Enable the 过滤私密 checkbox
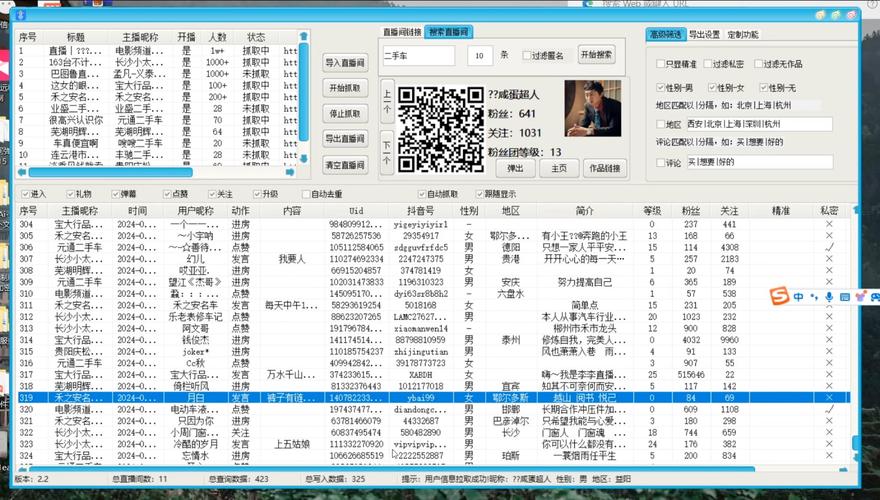The height and width of the screenshot is (500, 880). (708, 64)
